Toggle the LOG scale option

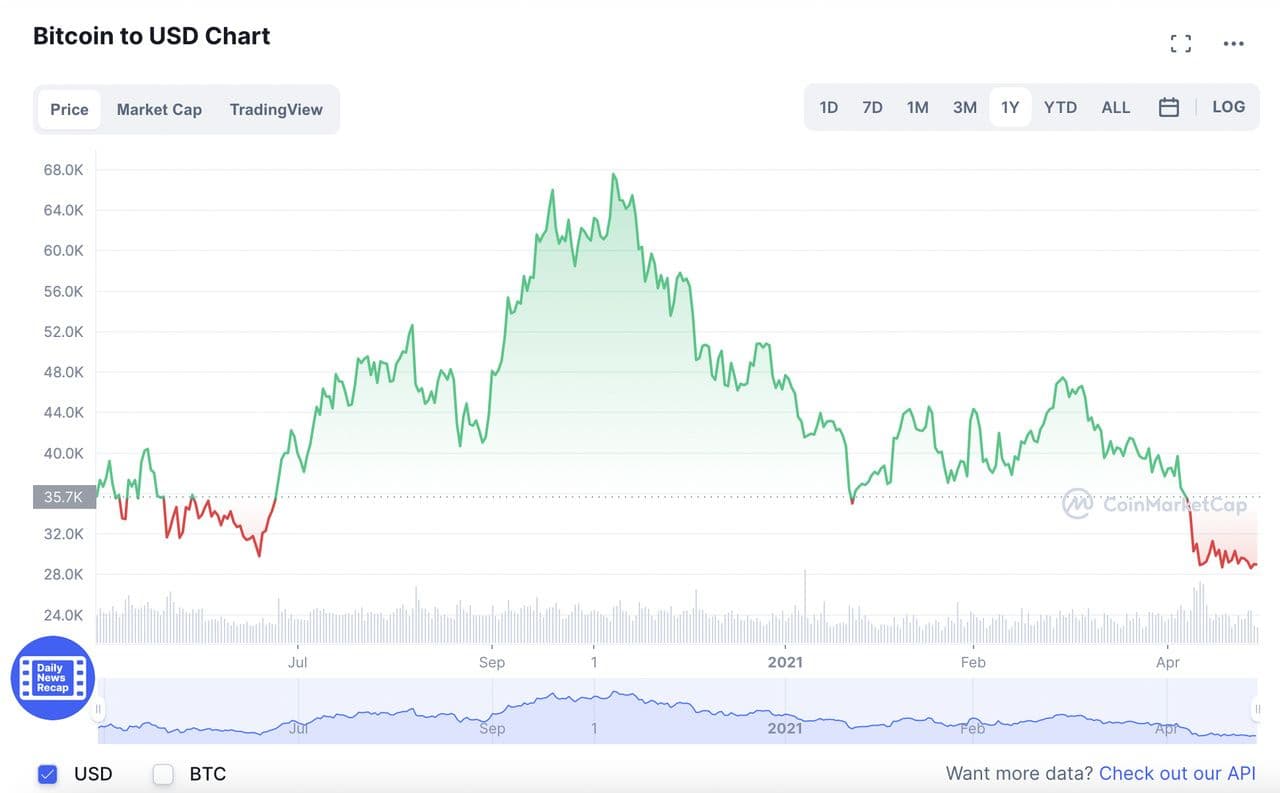tap(1228, 107)
